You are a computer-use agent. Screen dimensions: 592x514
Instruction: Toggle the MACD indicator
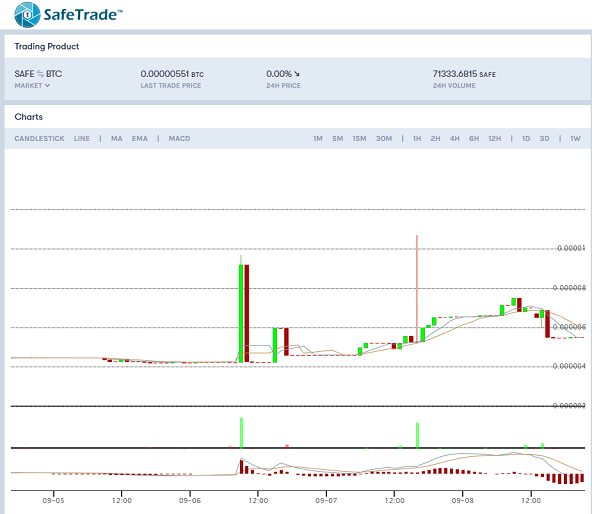click(179, 139)
